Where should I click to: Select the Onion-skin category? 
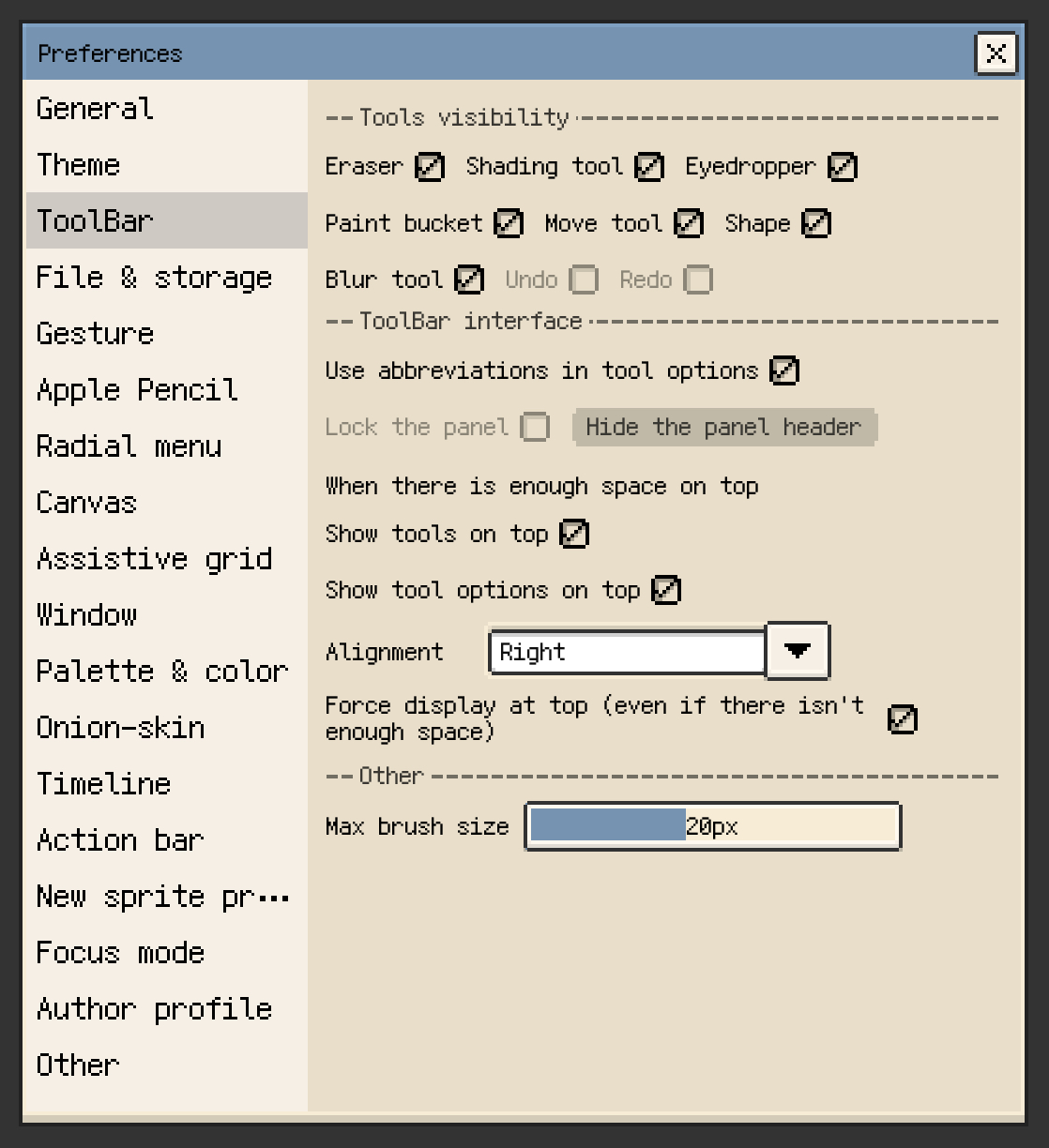point(120,728)
